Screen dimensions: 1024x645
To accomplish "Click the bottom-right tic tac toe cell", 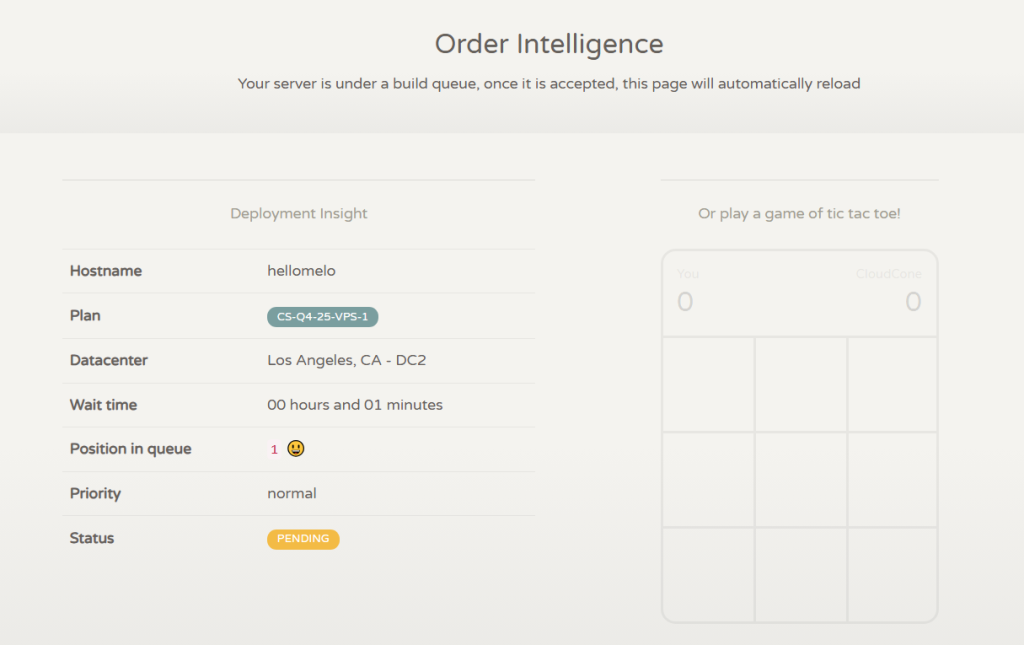I will coord(892,574).
